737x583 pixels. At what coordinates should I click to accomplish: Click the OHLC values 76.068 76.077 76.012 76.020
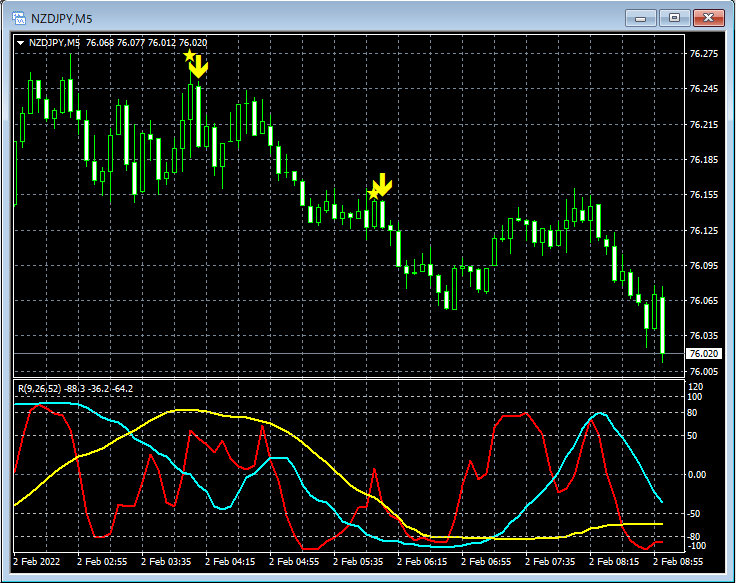coord(146,43)
